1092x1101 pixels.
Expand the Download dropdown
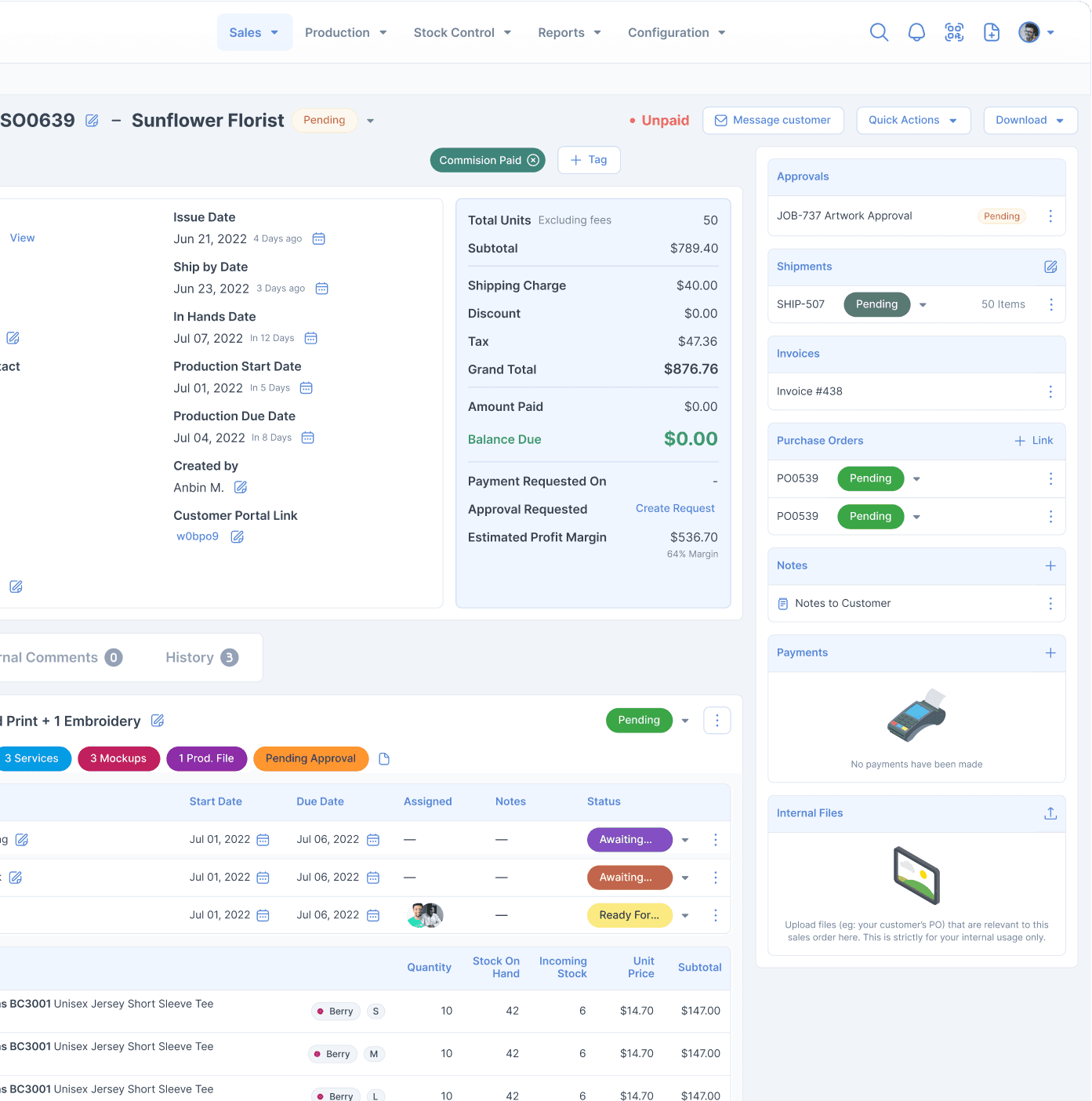tap(1030, 120)
